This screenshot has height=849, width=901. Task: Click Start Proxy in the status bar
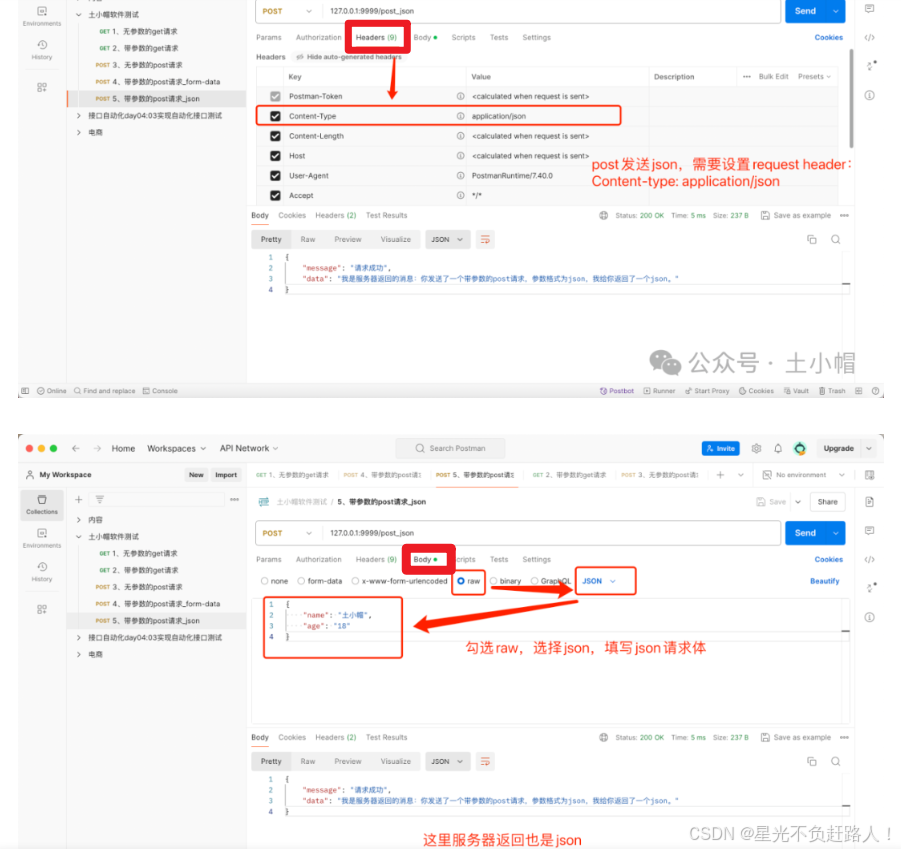click(x=707, y=391)
